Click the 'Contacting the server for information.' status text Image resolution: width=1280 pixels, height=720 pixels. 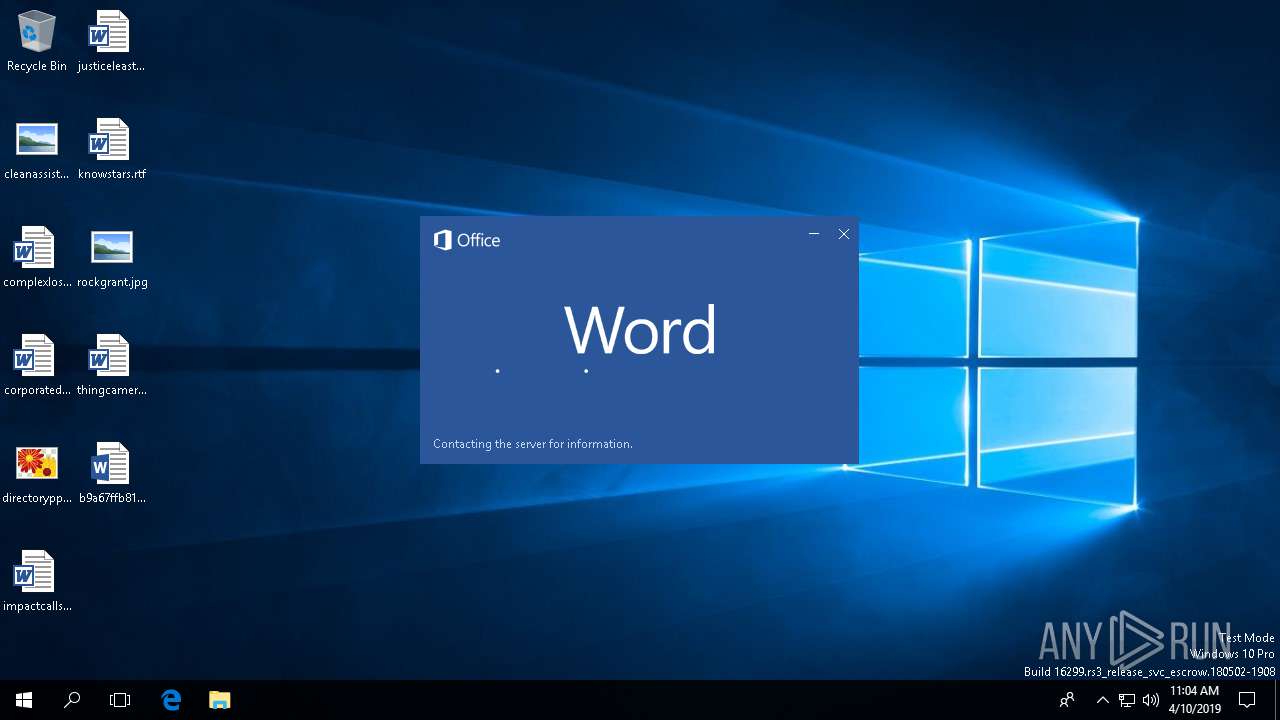click(x=533, y=444)
